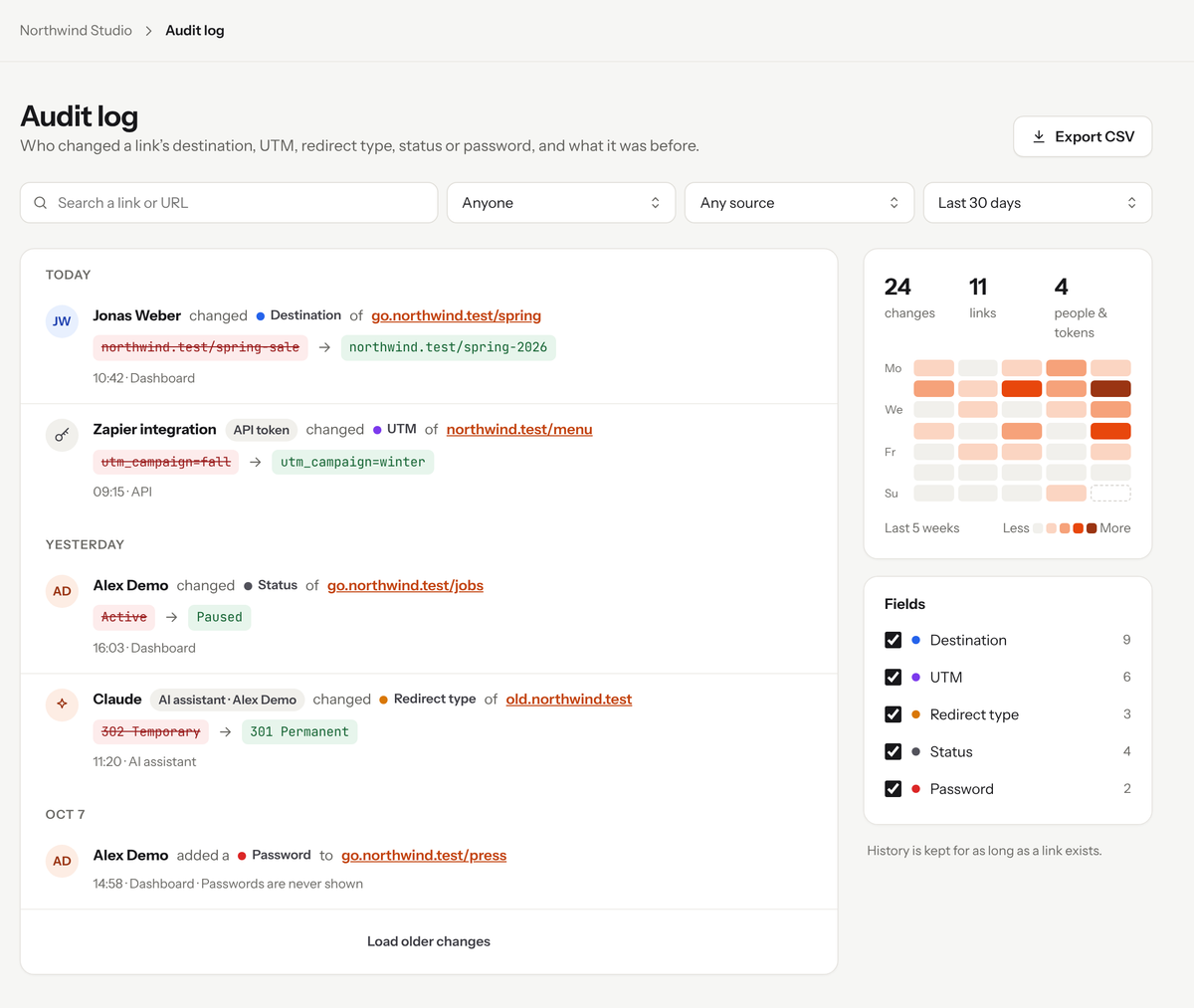Click the download icon in Export CSV
The image size is (1194, 1008).
click(1039, 136)
